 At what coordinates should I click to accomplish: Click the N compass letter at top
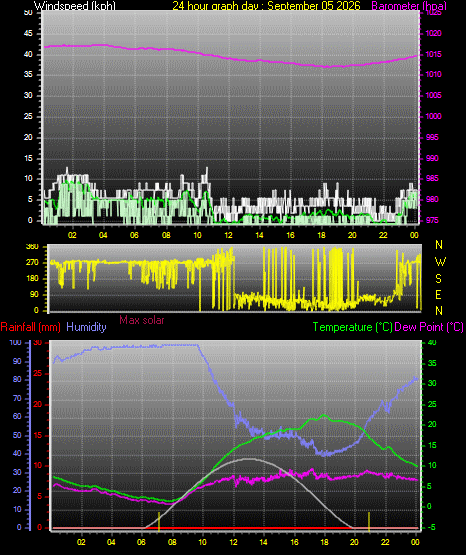point(439,245)
